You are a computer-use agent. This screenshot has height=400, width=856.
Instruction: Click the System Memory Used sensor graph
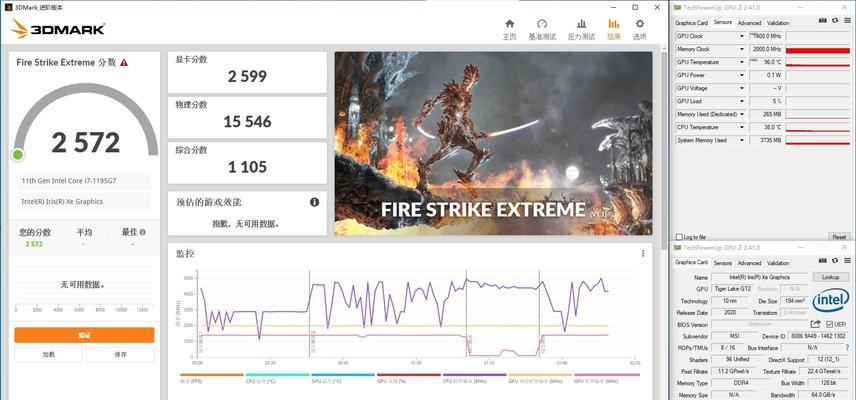[817, 140]
